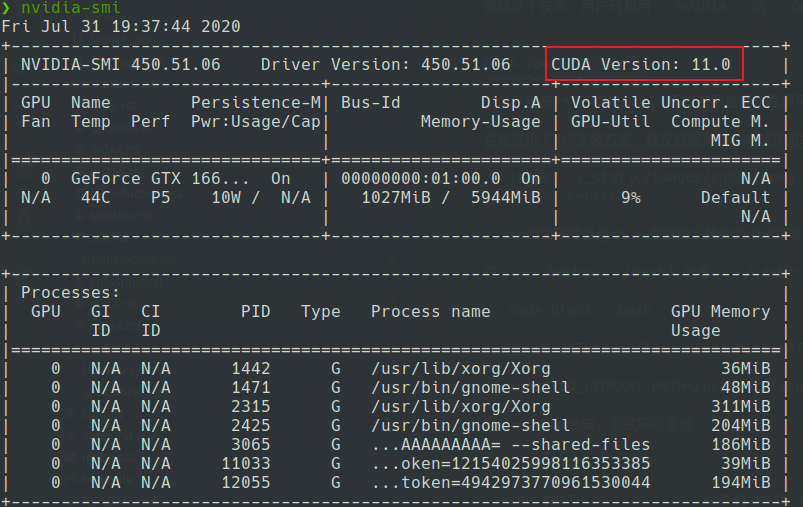
Task: Click the ...token=4942973770961530044 process name
Action: click(511, 482)
